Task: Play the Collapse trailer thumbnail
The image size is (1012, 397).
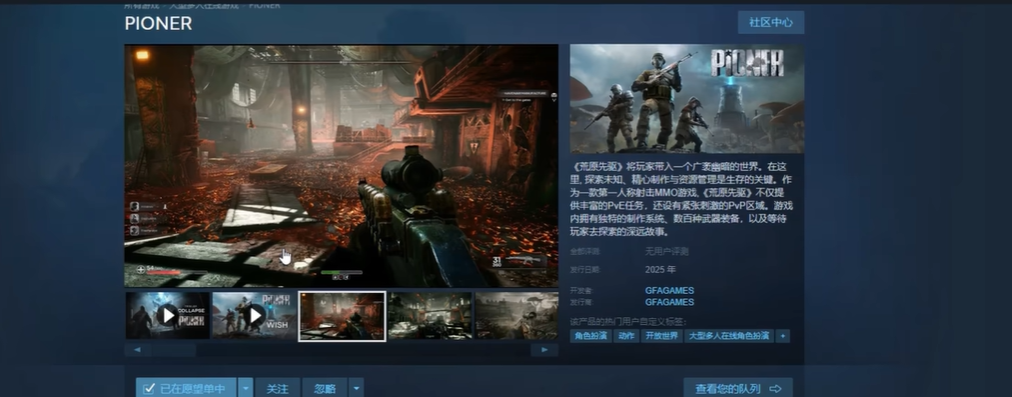Action: tap(168, 315)
